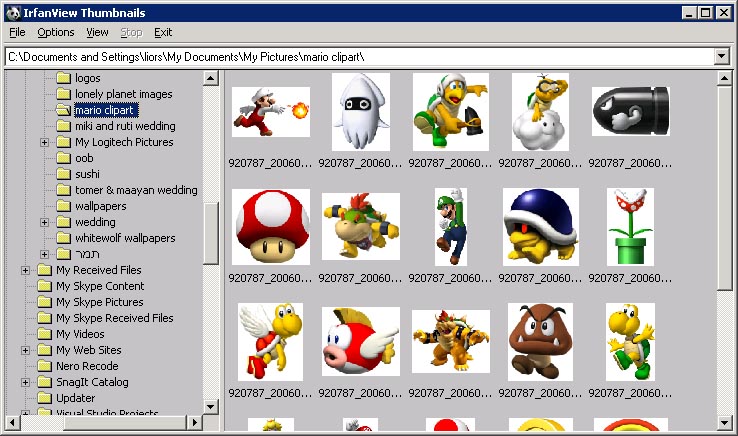Select the Cheep Cheep fish thumbnail
Screen dimensions: 738x436
click(x=361, y=341)
